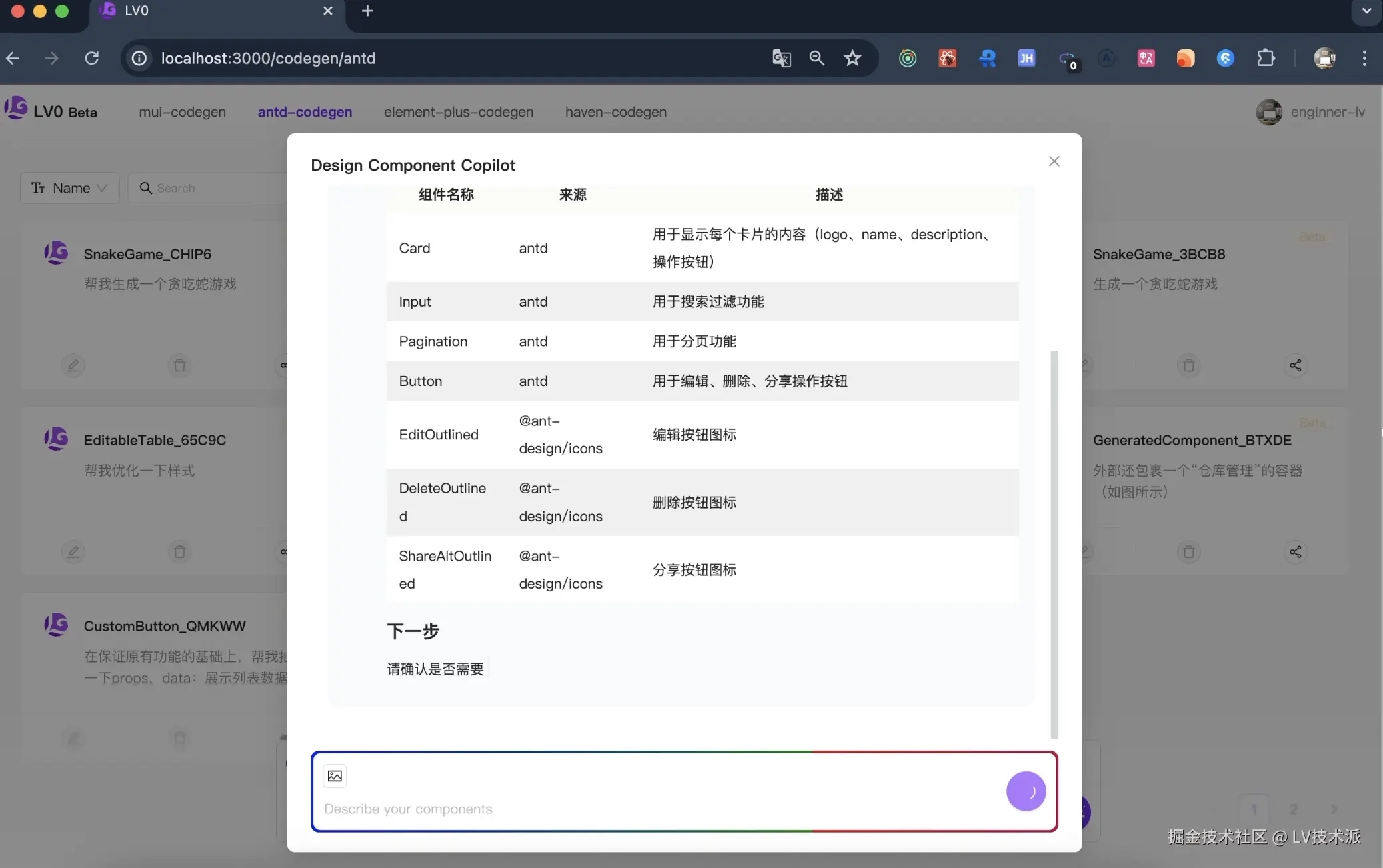The image size is (1383, 868).
Task: Click the Copilot dialog vertical scrollbar
Action: point(1054,543)
